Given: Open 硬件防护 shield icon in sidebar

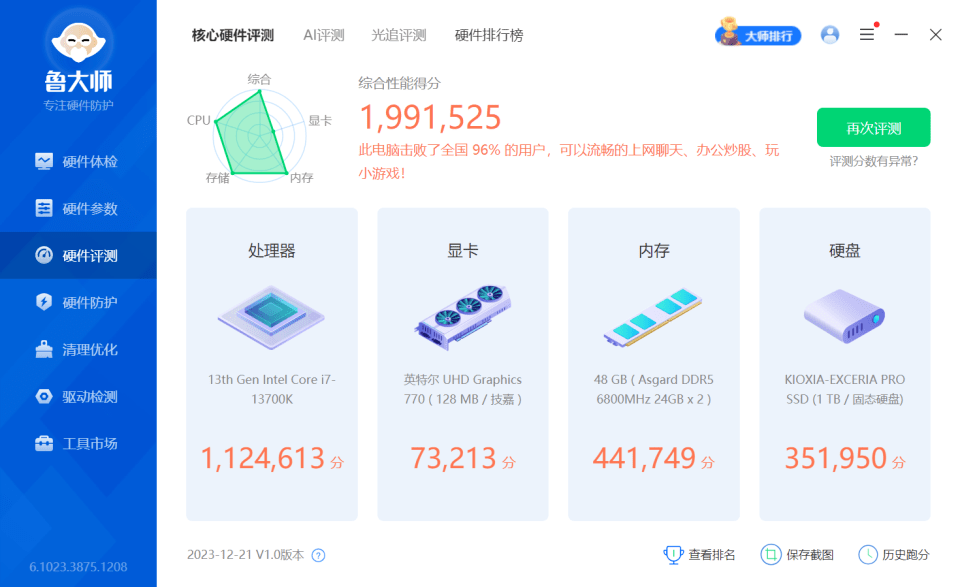Looking at the screenshot, I should pos(44,302).
